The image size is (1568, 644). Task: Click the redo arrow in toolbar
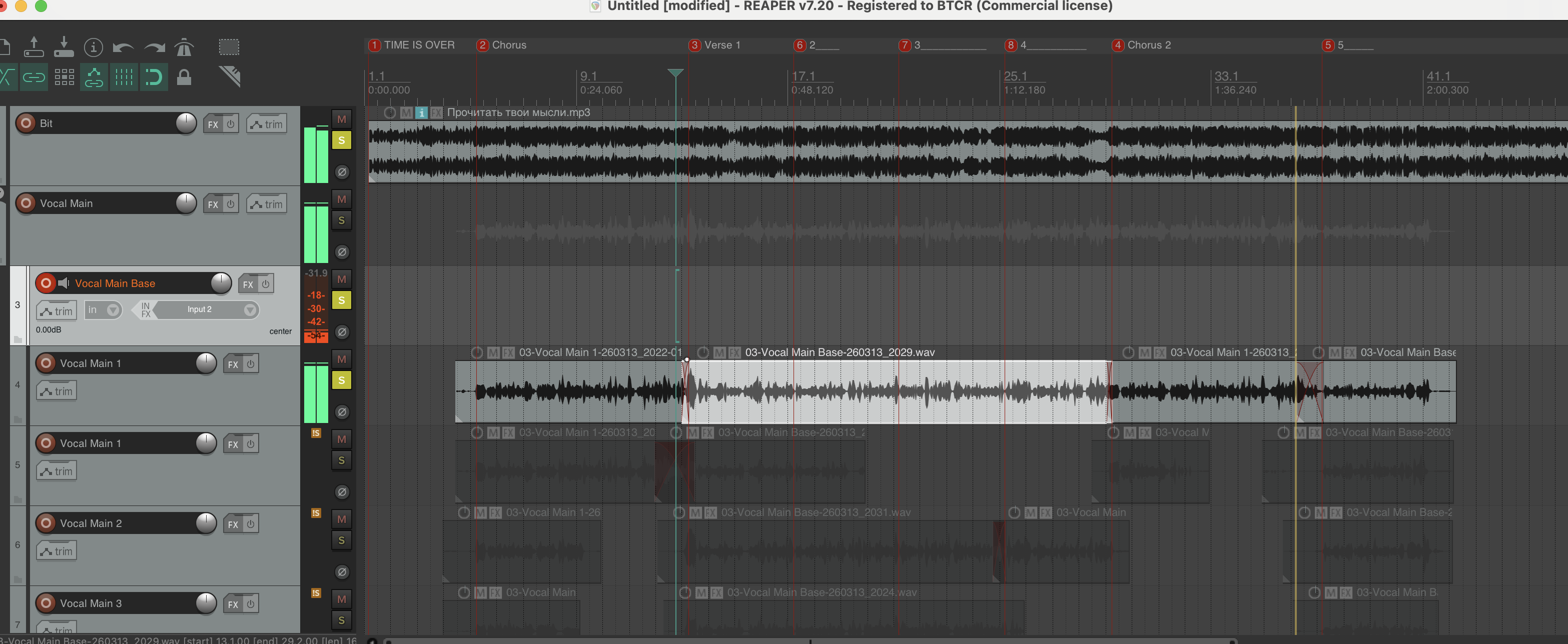(x=155, y=47)
